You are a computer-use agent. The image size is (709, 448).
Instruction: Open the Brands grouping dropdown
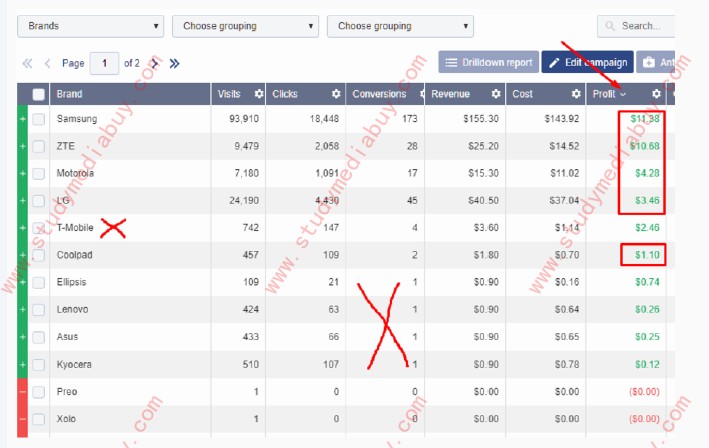point(90,26)
